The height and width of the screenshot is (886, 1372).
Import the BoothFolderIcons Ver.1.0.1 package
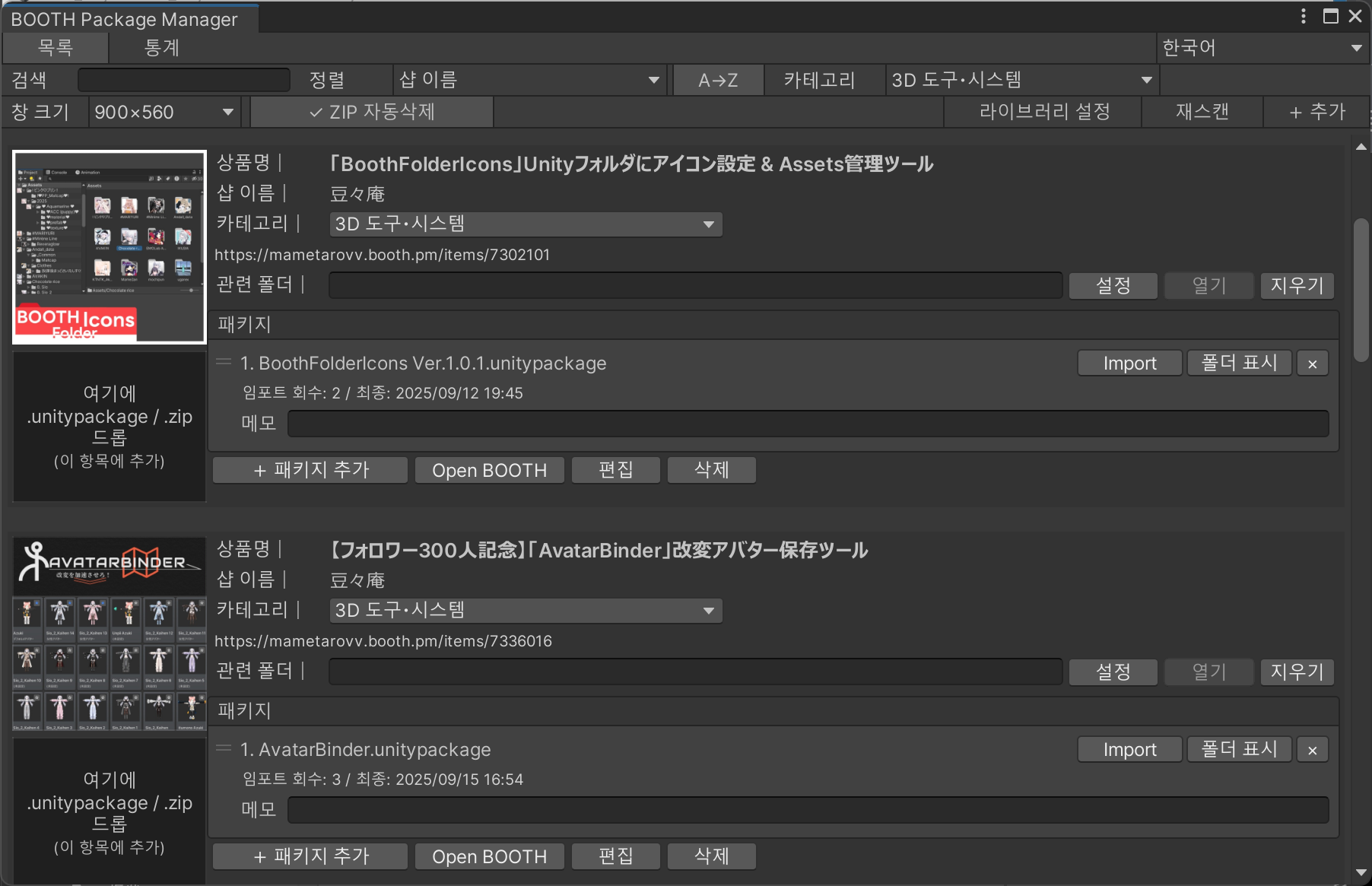tap(1129, 363)
